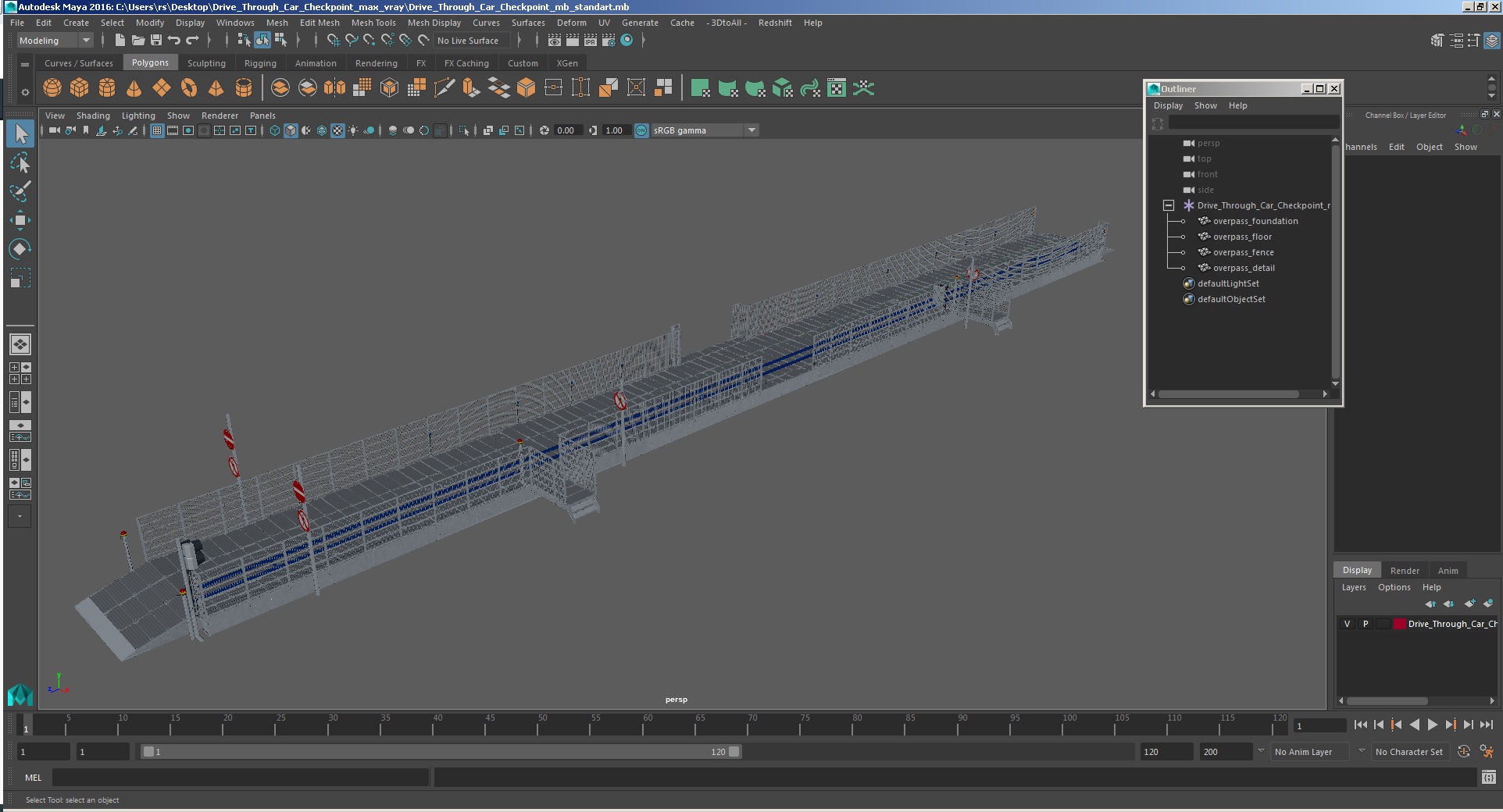Click the Redo arrow icon
The width and height of the screenshot is (1503, 812).
pos(192,41)
